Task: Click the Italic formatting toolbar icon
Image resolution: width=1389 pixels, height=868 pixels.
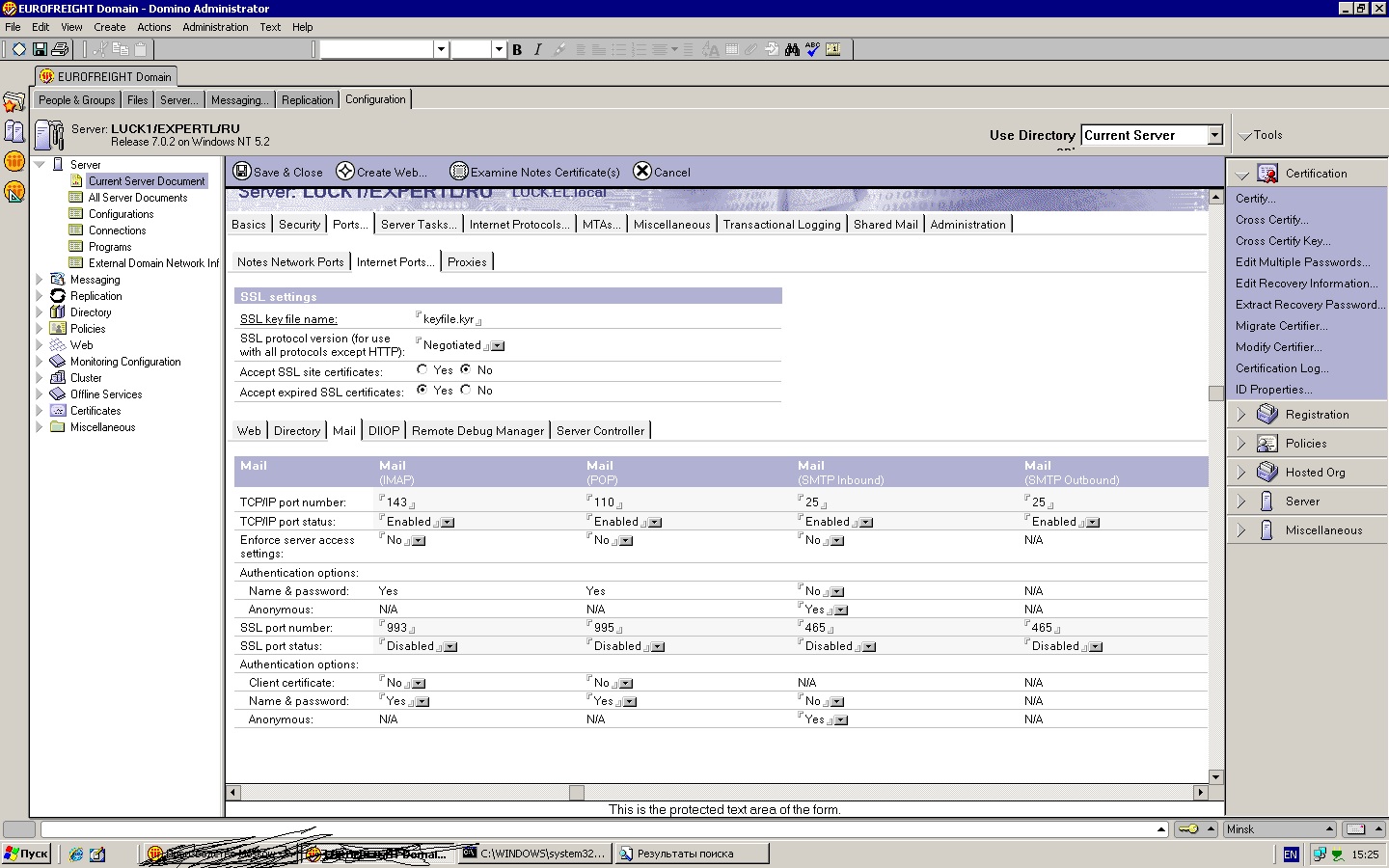Action: pyautogui.click(x=537, y=49)
